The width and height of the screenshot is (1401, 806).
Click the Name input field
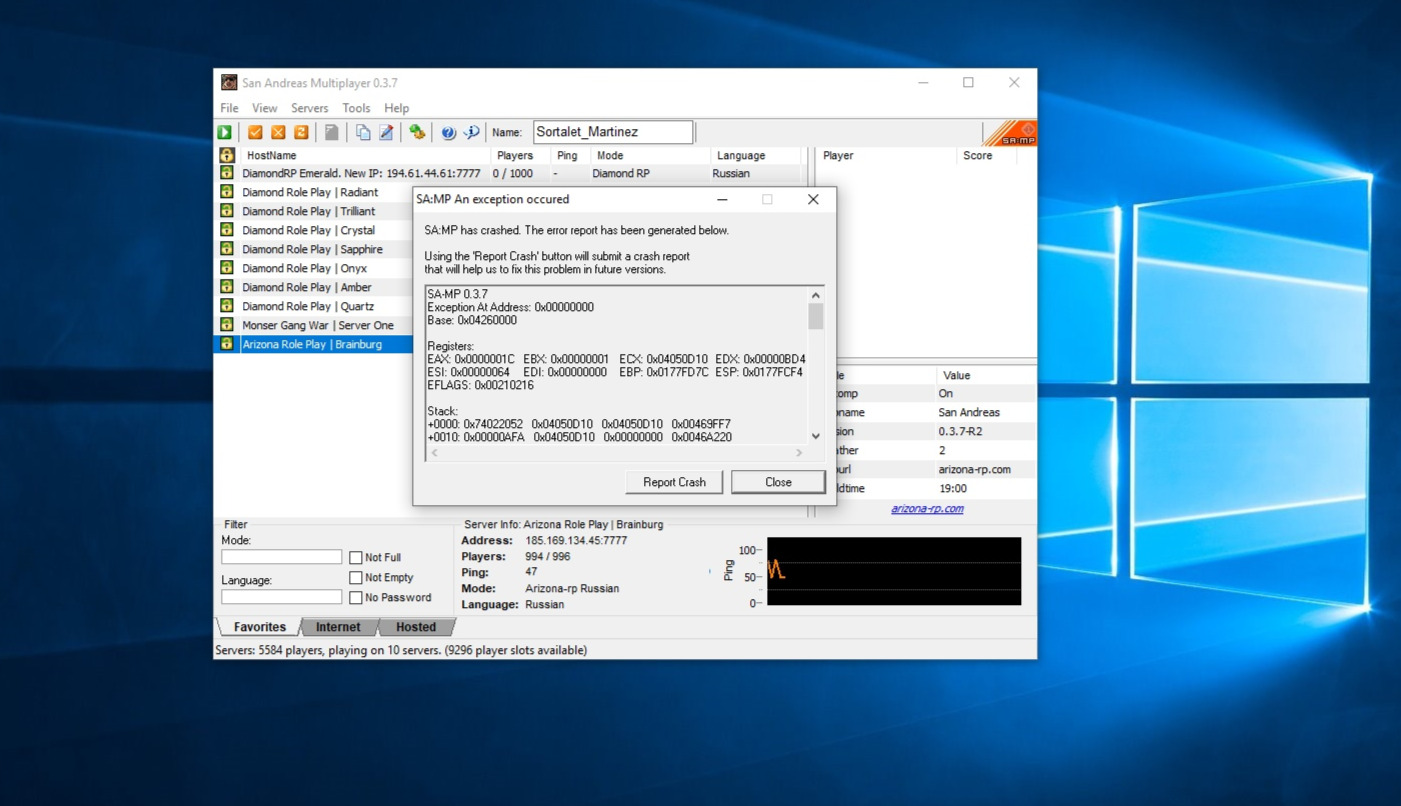612,132
